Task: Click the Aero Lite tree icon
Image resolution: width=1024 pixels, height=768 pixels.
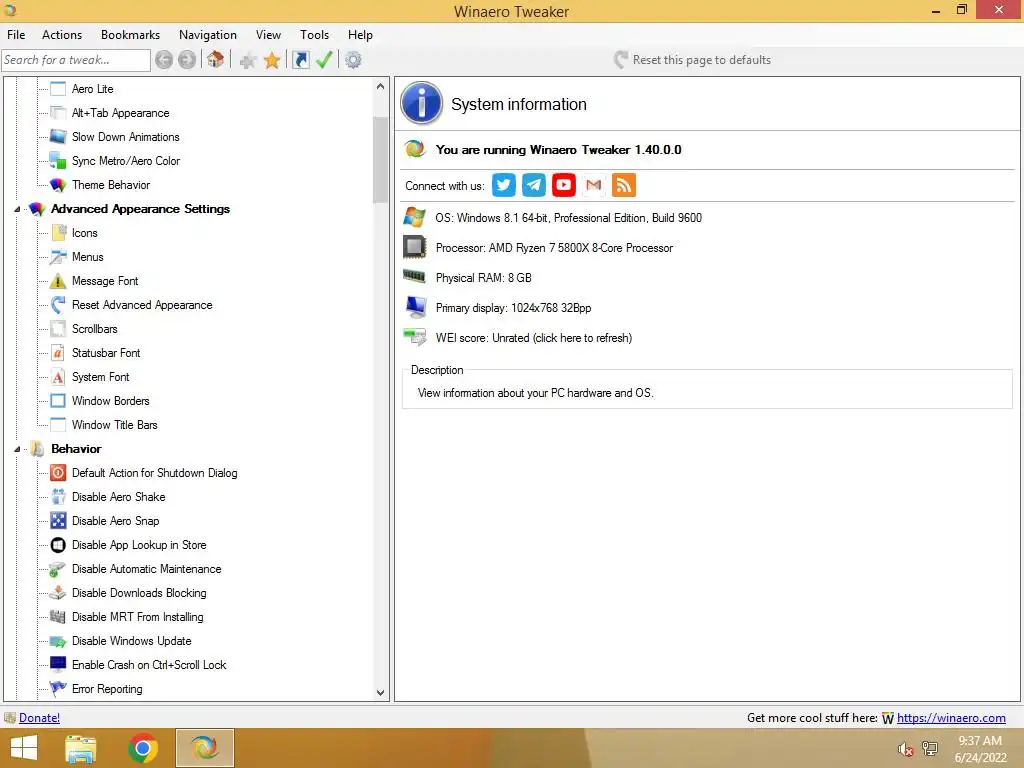Action: tap(58, 89)
